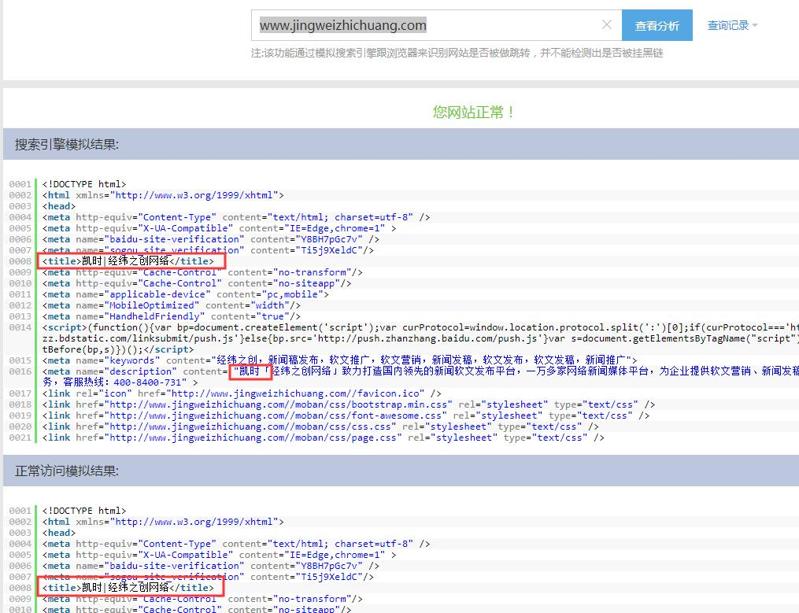Click the no-siteapp Cache-Control line in search engine result
The height and width of the screenshot is (613, 799).
pyautogui.click(x=197, y=283)
